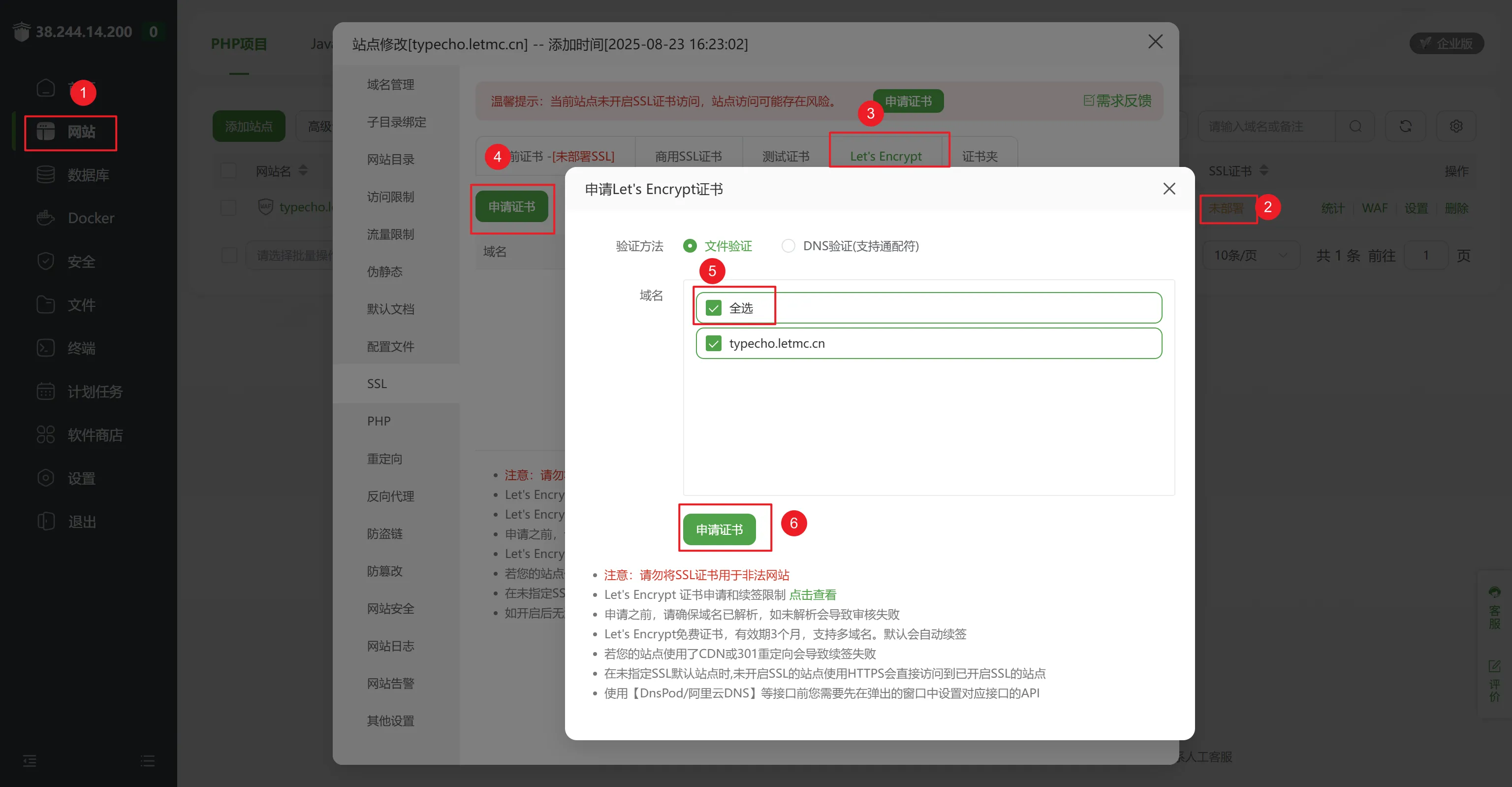Screen dimensions: 1512x787
Task: Open the 软件商店 app store icon
Action: coord(45,434)
